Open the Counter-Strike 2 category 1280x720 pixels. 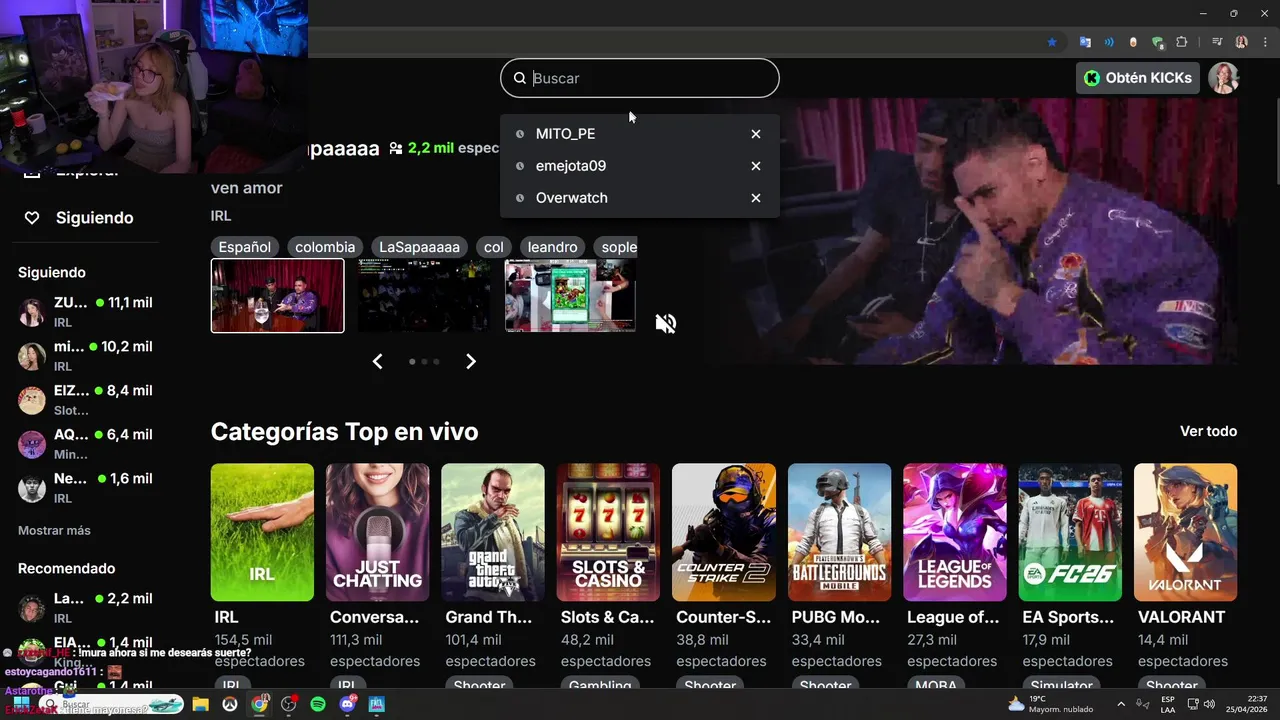(724, 532)
